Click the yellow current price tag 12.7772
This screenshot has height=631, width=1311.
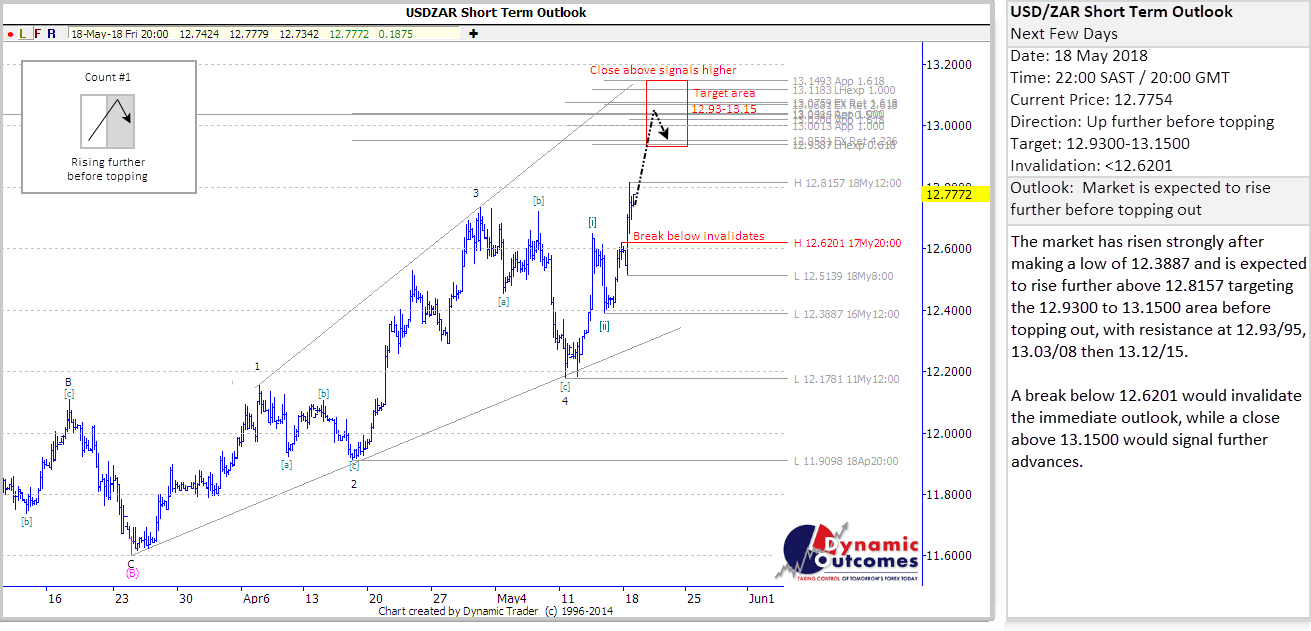(956, 194)
